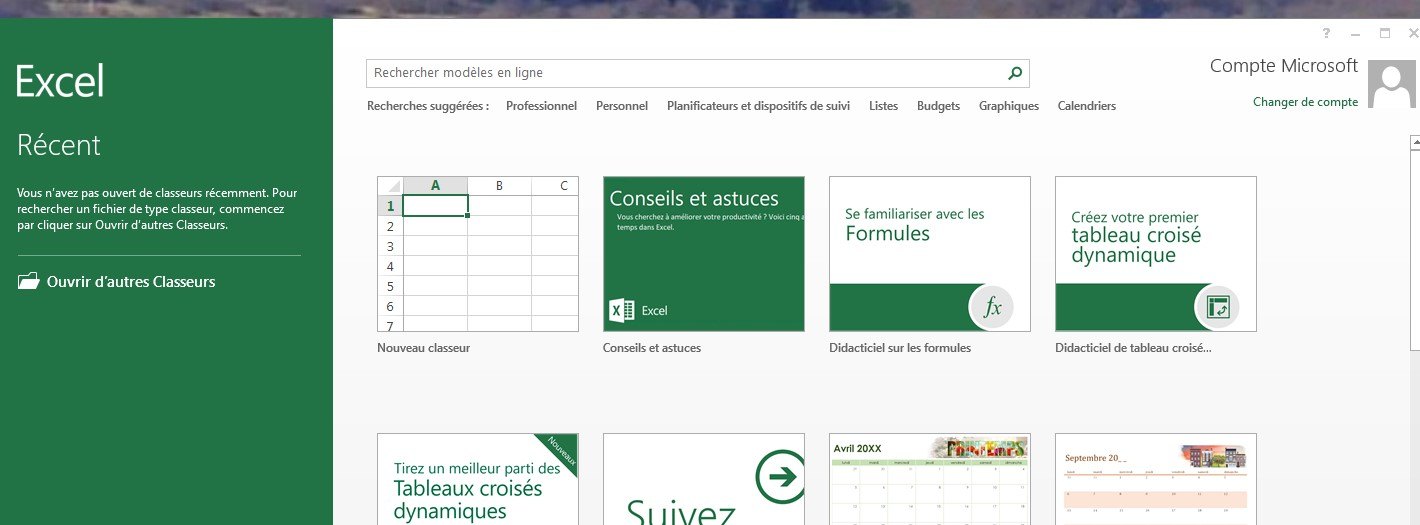
Task: Click the scrollbar up arrow
Action: [x=1414, y=143]
